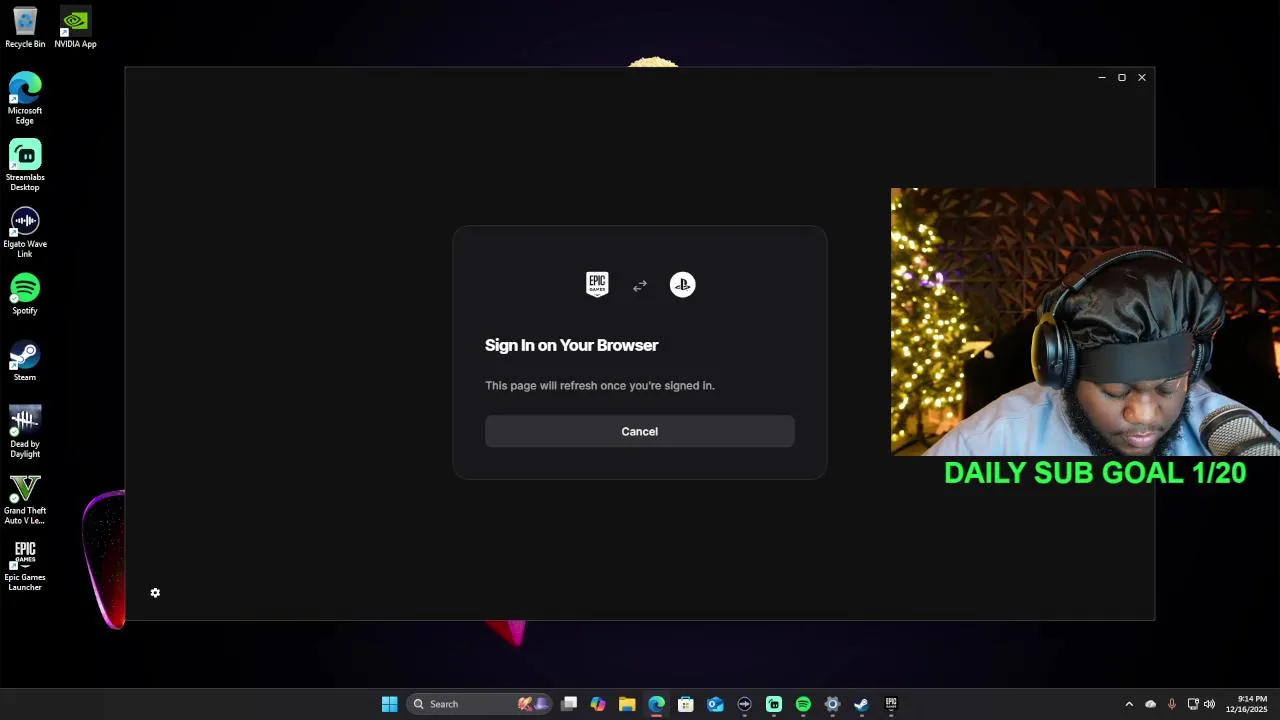Viewport: 1280px width, 720px height.
Task: Switch to Streamlabs on taskbar
Action: (774, 704)
